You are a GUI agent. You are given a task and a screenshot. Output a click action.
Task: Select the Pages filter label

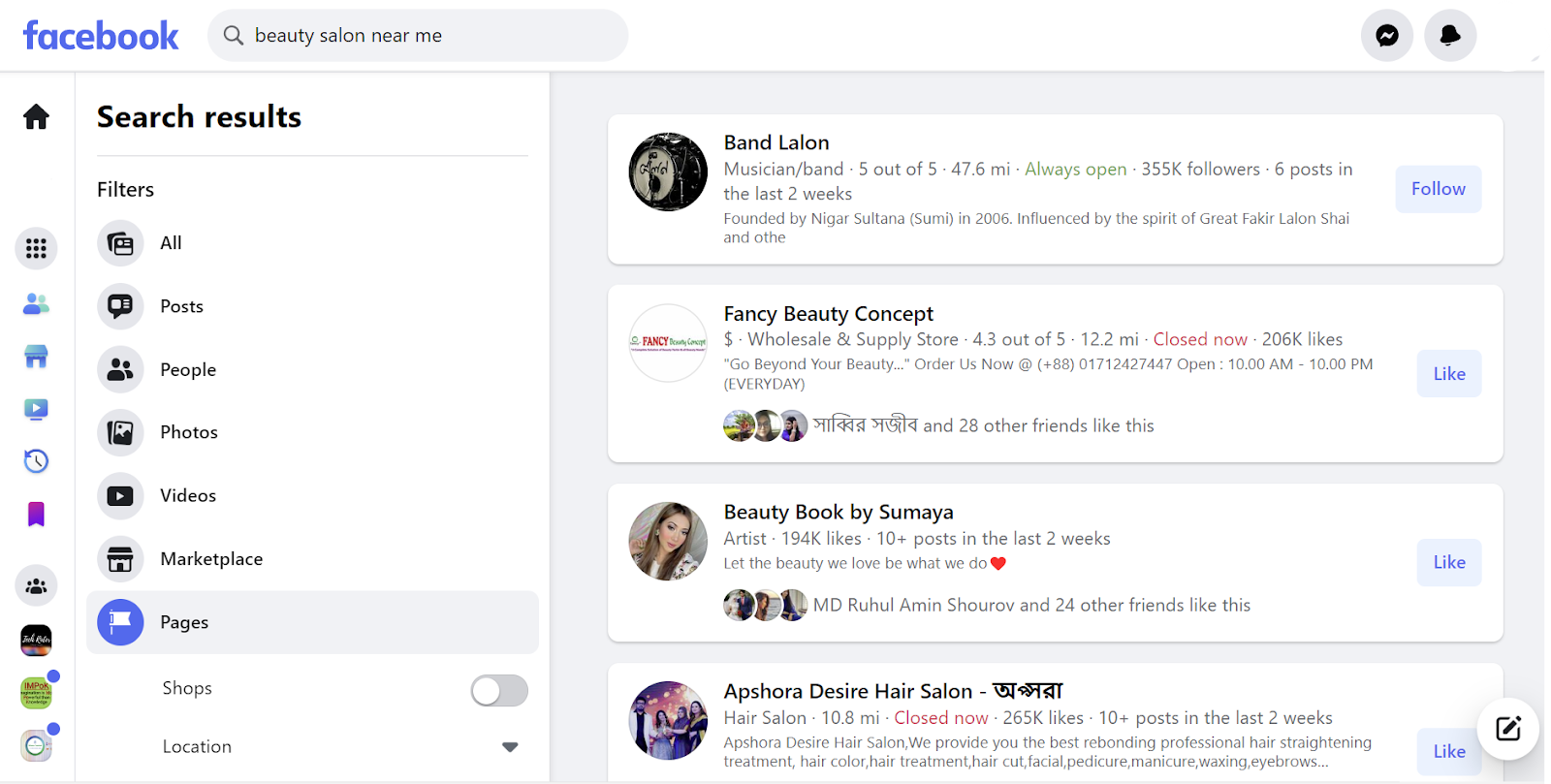pos(184,622)
